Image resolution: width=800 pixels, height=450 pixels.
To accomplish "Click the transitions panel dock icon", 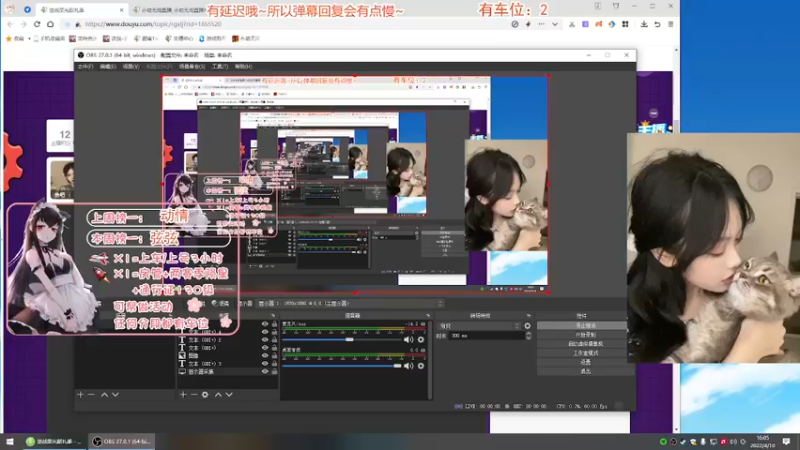I will coord(529,316).
